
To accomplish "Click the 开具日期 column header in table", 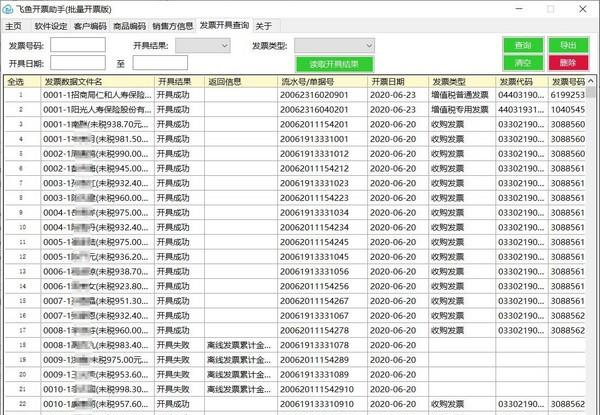I will coord(398,81).
